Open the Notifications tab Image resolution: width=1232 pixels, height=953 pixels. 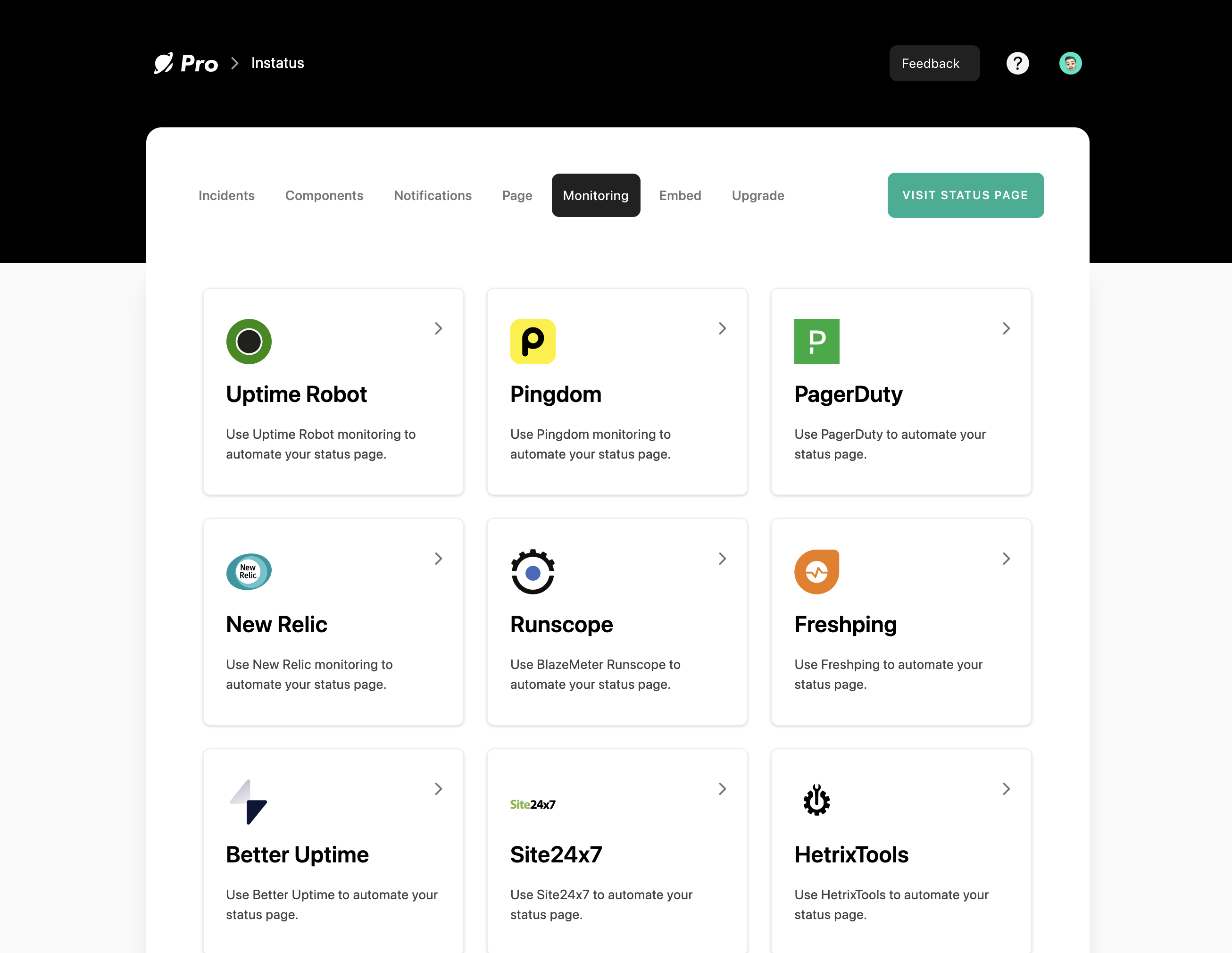point(433,195)
